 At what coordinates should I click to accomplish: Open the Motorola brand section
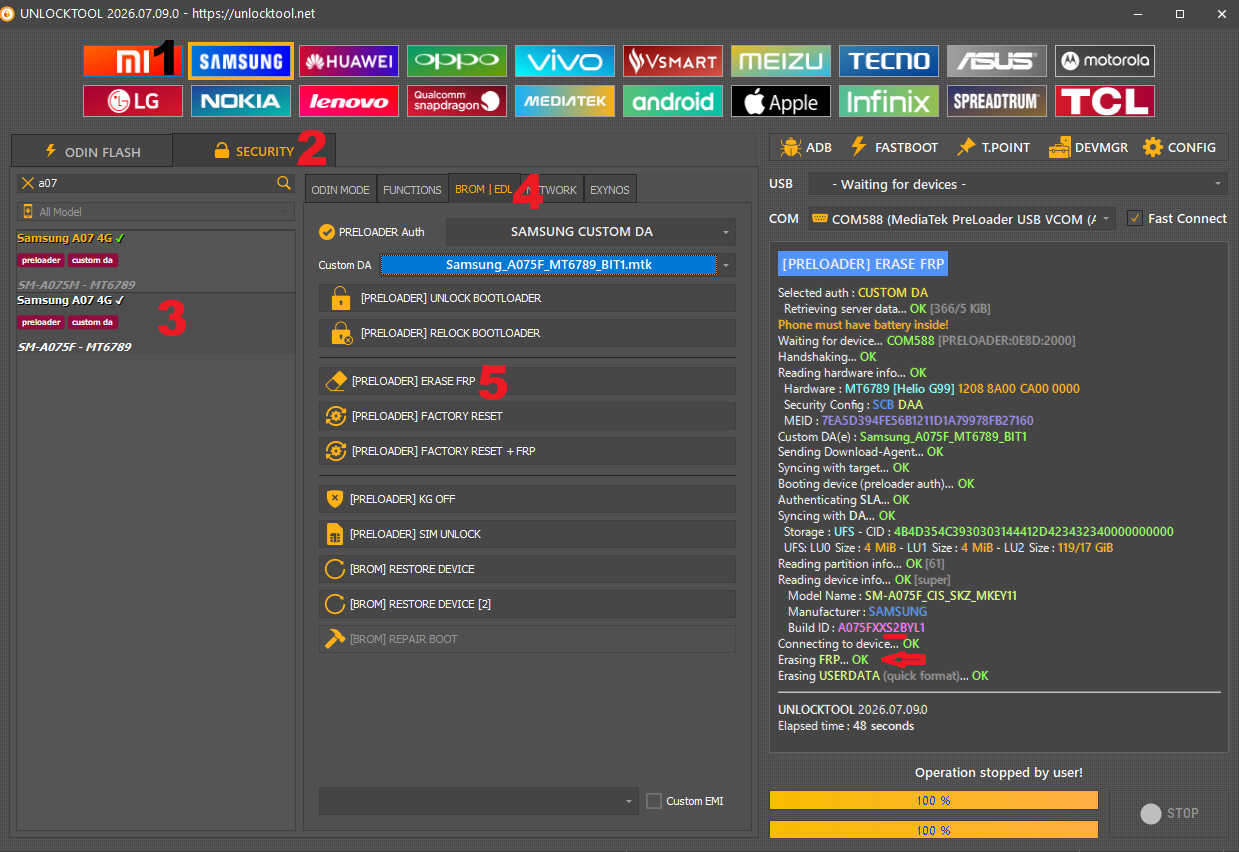[x=1105, y=61]
